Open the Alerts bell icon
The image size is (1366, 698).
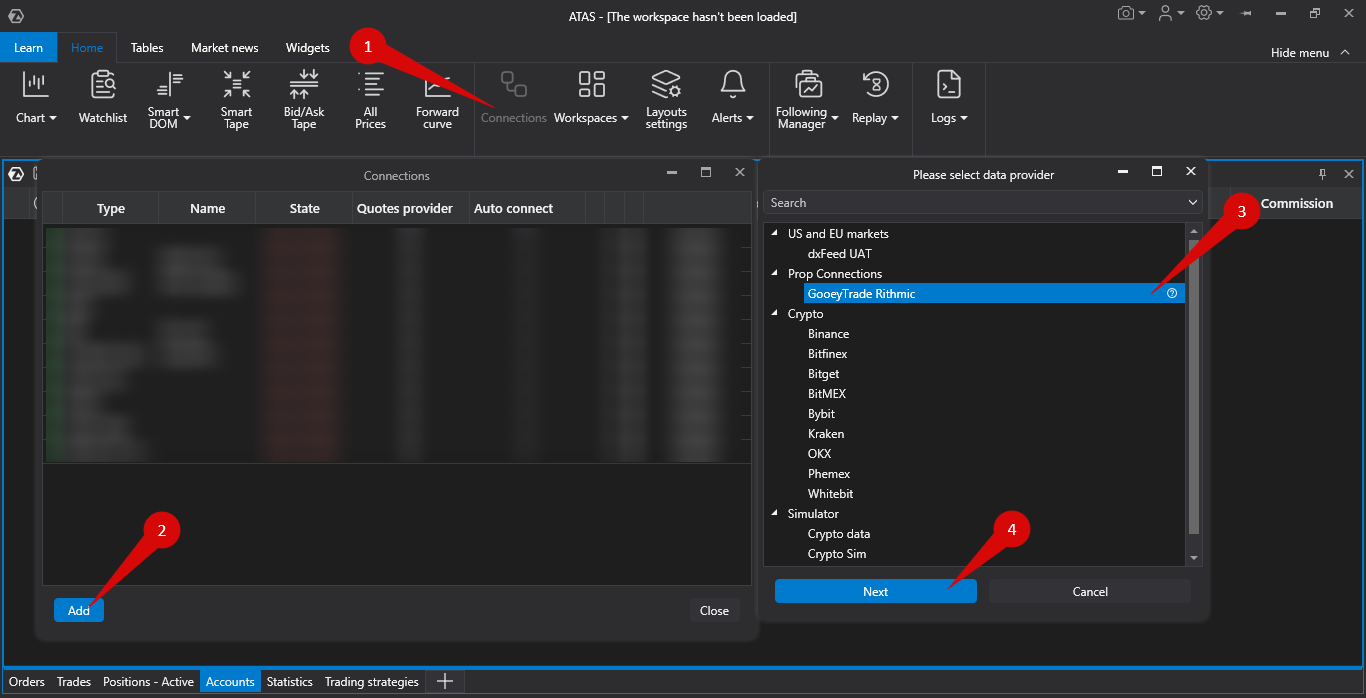[x=733, y=84]
